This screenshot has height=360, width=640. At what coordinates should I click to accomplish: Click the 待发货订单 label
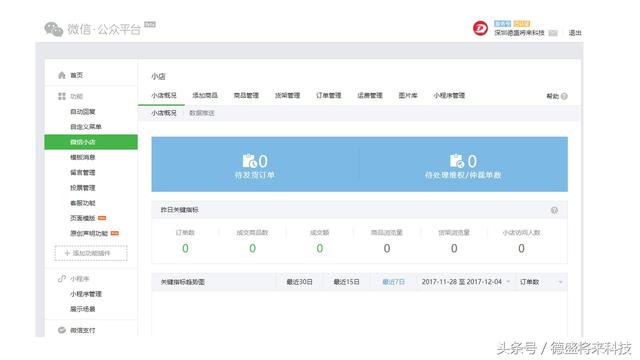tap(255, 175)
